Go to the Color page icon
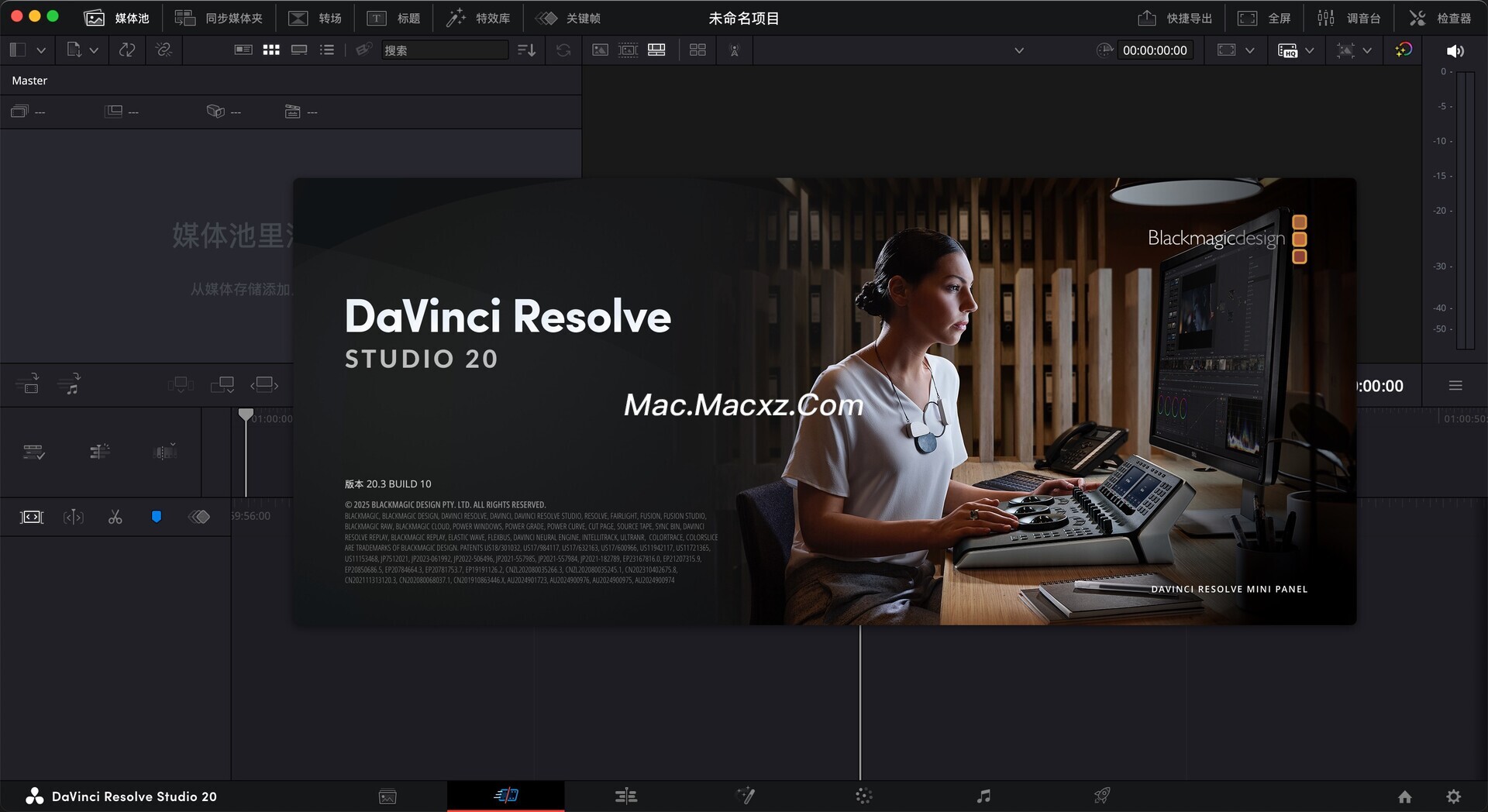The image size is (1488, 812). point(864,797)
